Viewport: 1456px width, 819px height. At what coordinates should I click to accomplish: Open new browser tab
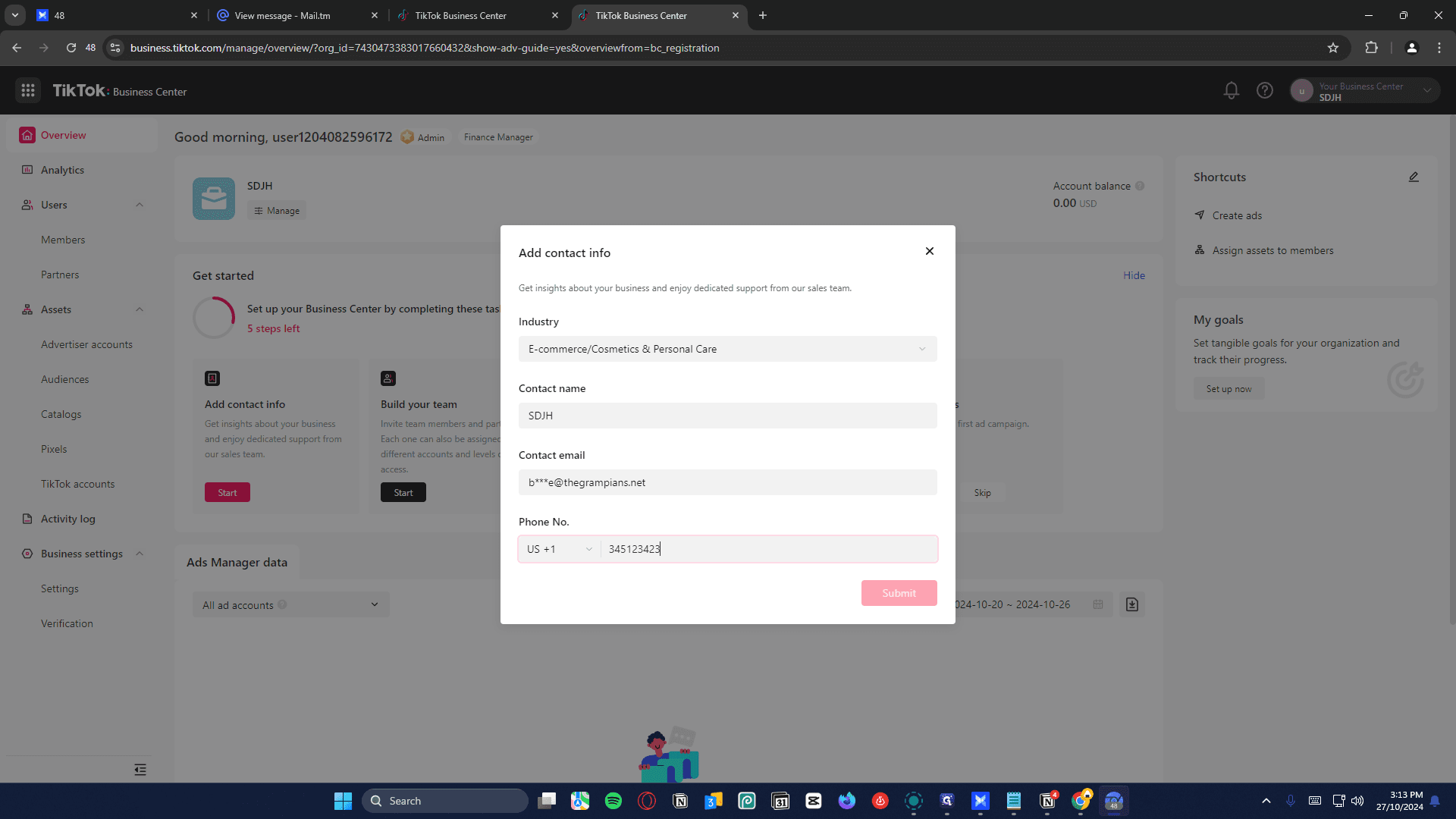point(763,15)
